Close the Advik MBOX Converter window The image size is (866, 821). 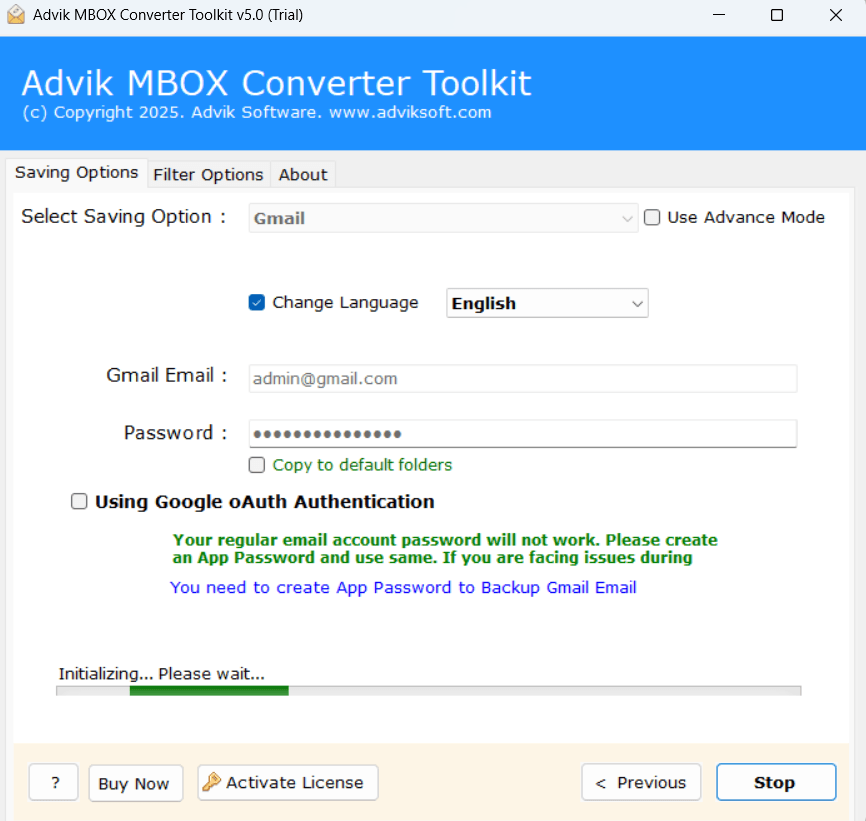(836, 15)
